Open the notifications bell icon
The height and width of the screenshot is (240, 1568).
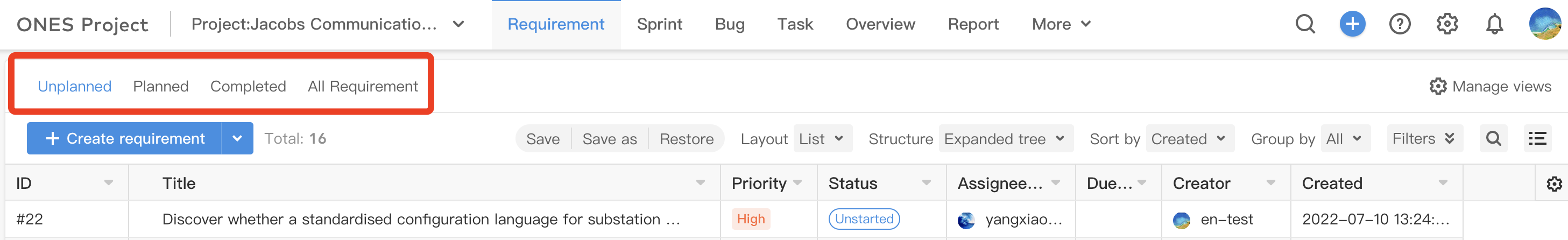pyautogui.click(x=1494, y=24)
